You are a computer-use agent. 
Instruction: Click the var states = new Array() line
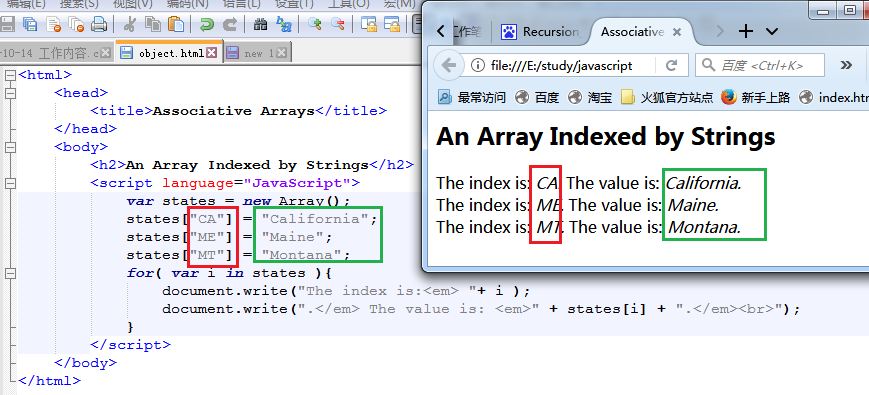tap(238, 201)
